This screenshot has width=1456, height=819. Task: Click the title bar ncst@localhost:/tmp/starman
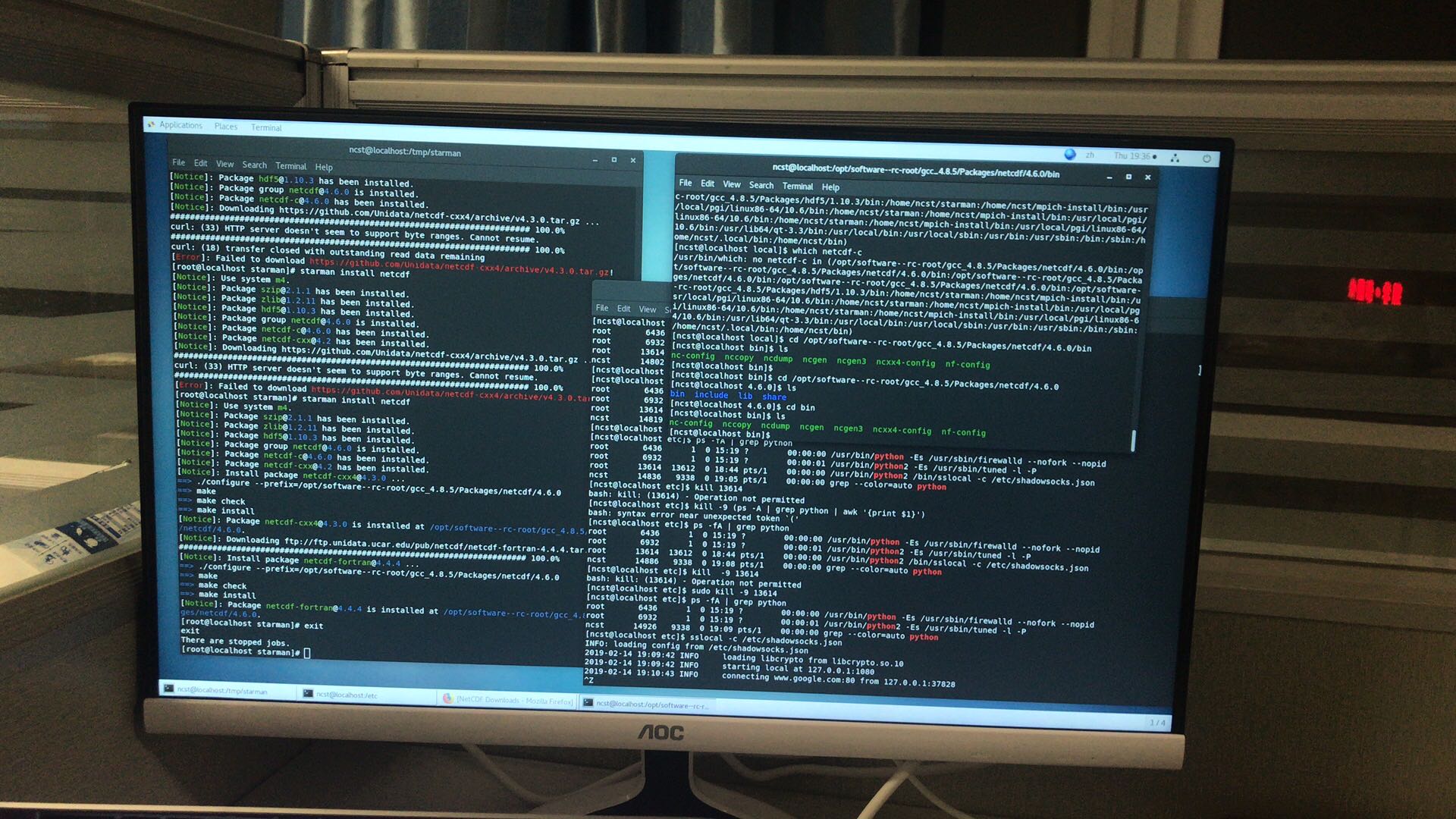point(405,152)
